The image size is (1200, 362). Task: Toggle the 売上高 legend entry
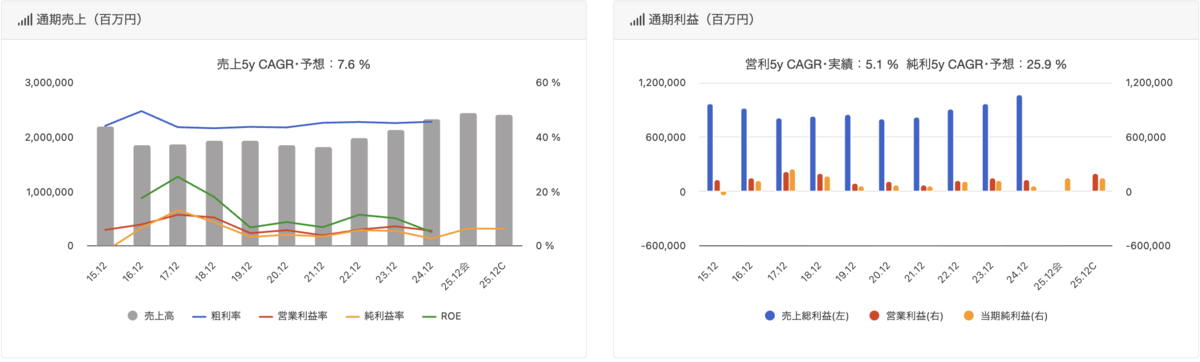click(150, 316)
